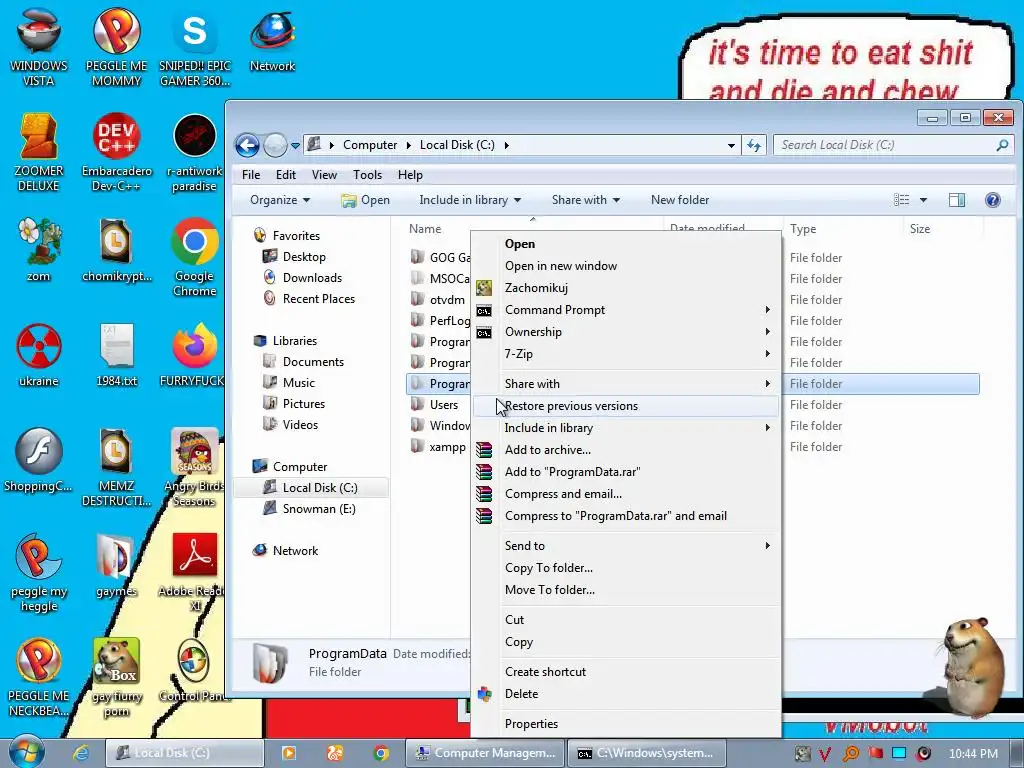Image resolution: width=1024 pixels, height=768 pixels.
Task: Select the Skype SNIPED!! EPIC GAMER icon
Action: tap(195, 46)
